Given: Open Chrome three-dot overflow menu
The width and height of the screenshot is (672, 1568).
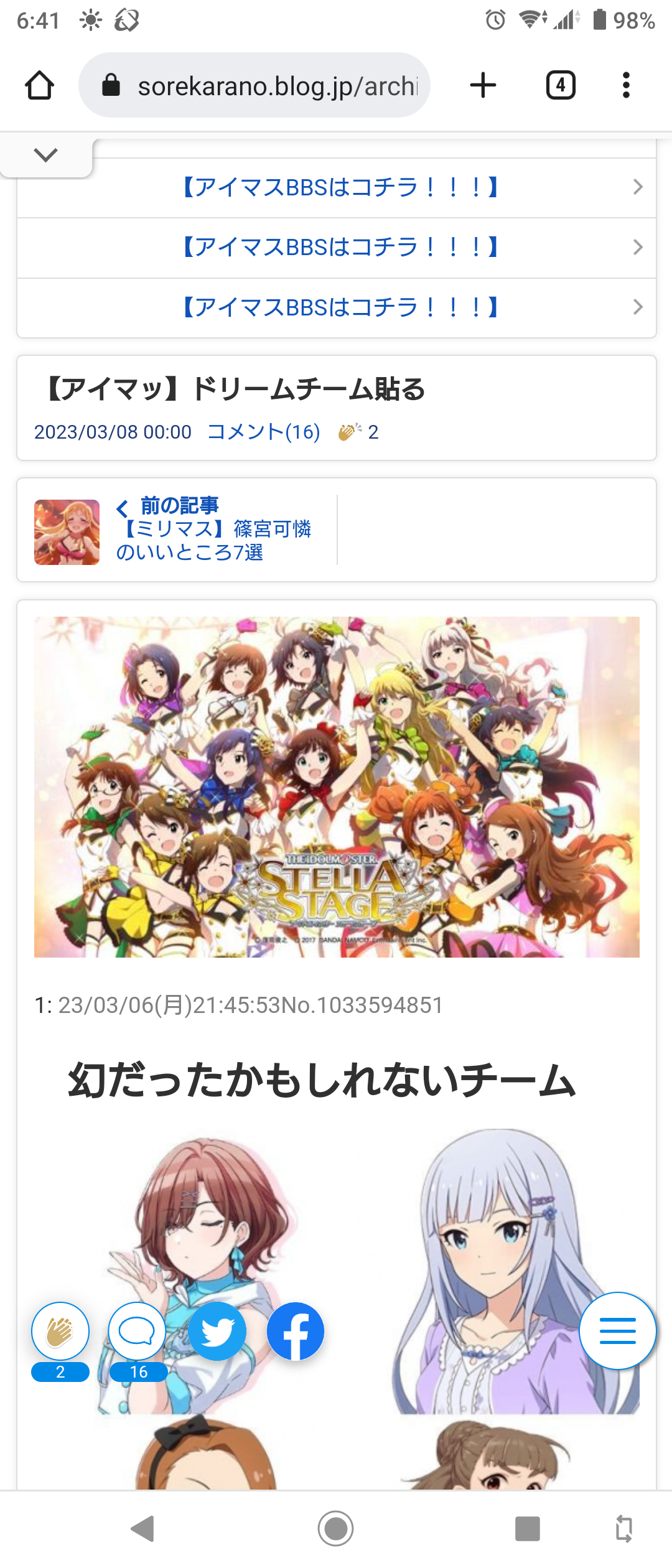Looking at the screenshot, I should click(626, 85).
